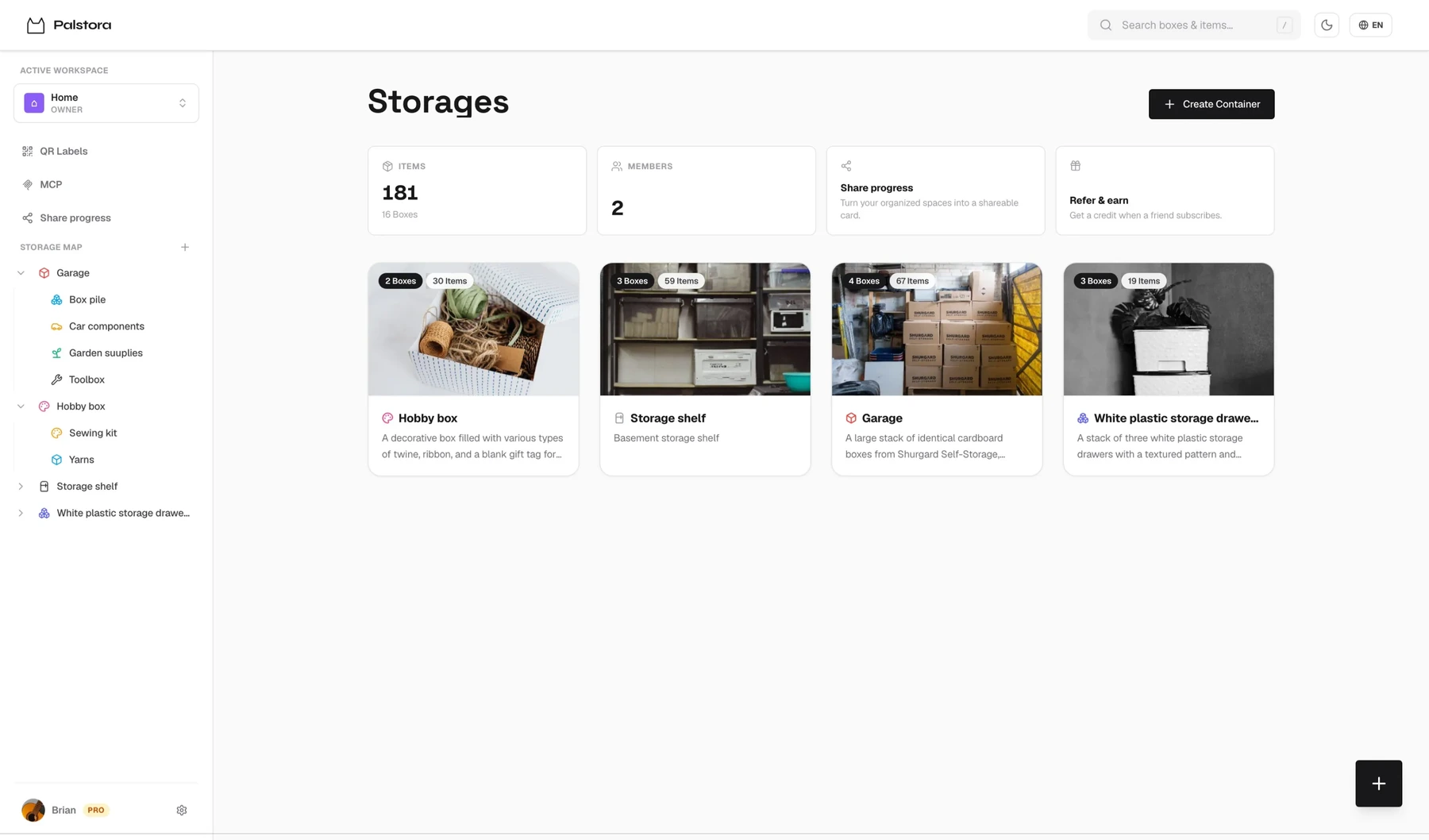
Task: Focus the Search boxes & items field
Action: (1194, 25)
